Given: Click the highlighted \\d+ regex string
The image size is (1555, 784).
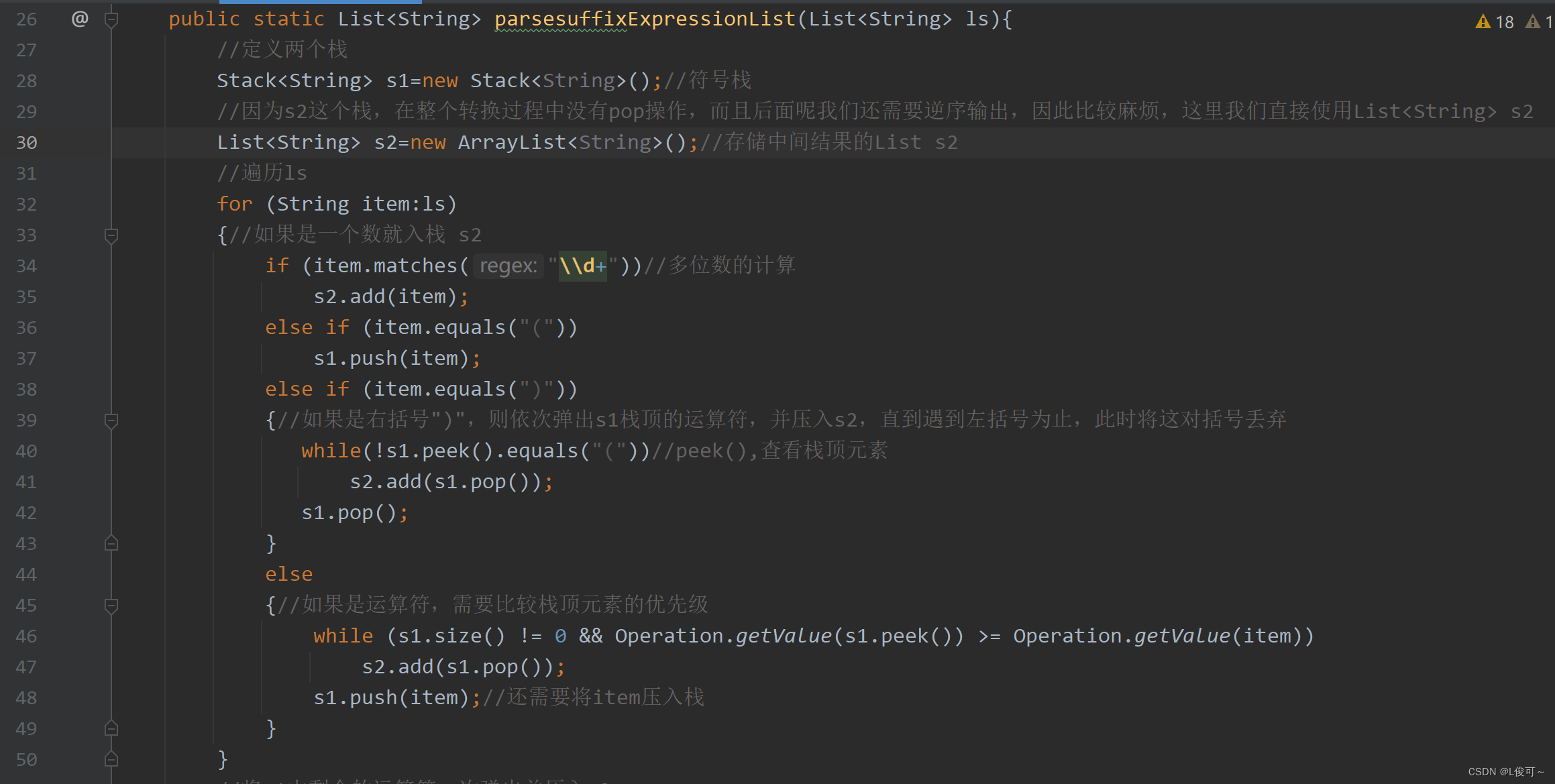Looking at the screenshot, I should point(582,266).
